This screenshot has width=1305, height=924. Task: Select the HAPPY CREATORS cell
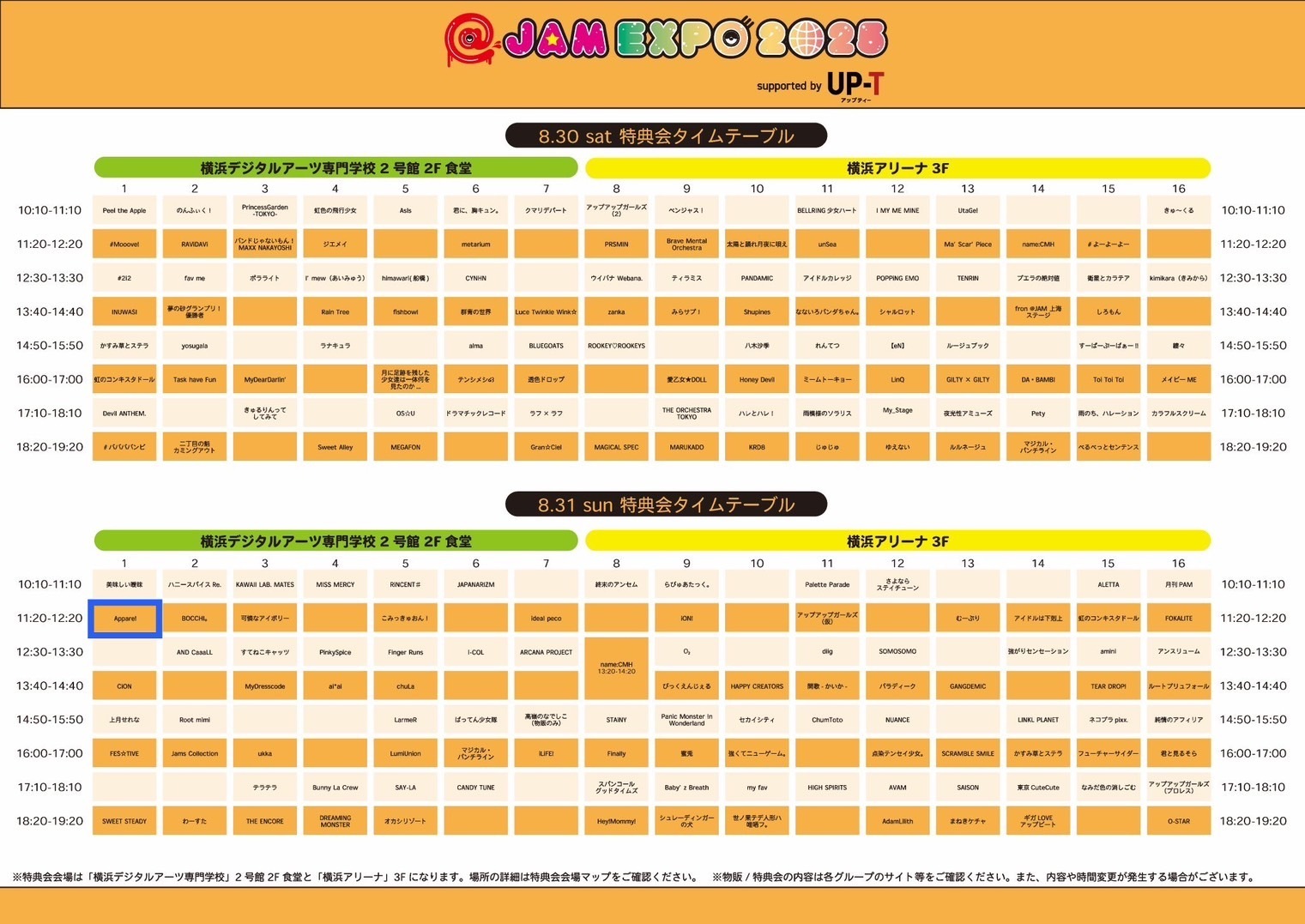(758, 685)
